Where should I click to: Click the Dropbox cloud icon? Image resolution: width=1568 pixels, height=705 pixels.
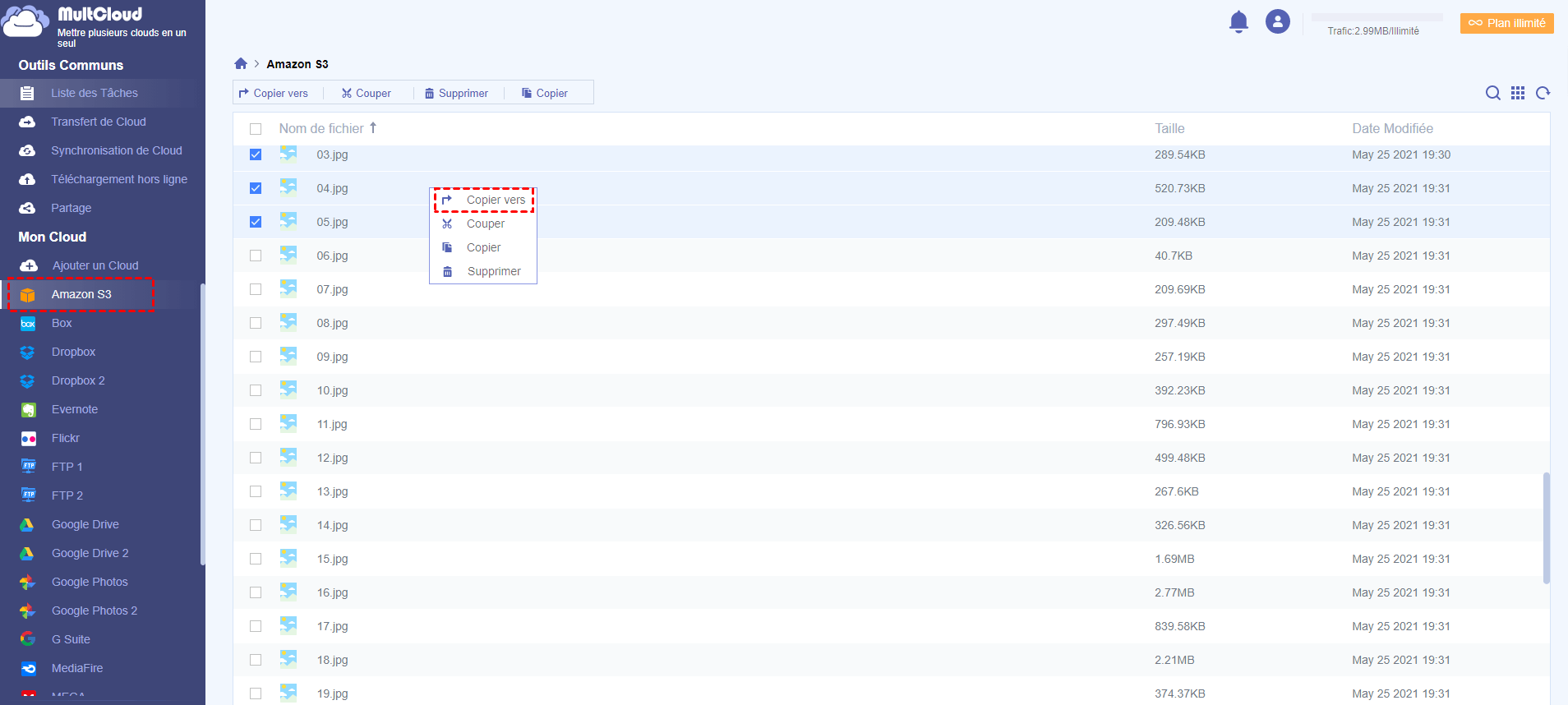click(x=28, y=352)
